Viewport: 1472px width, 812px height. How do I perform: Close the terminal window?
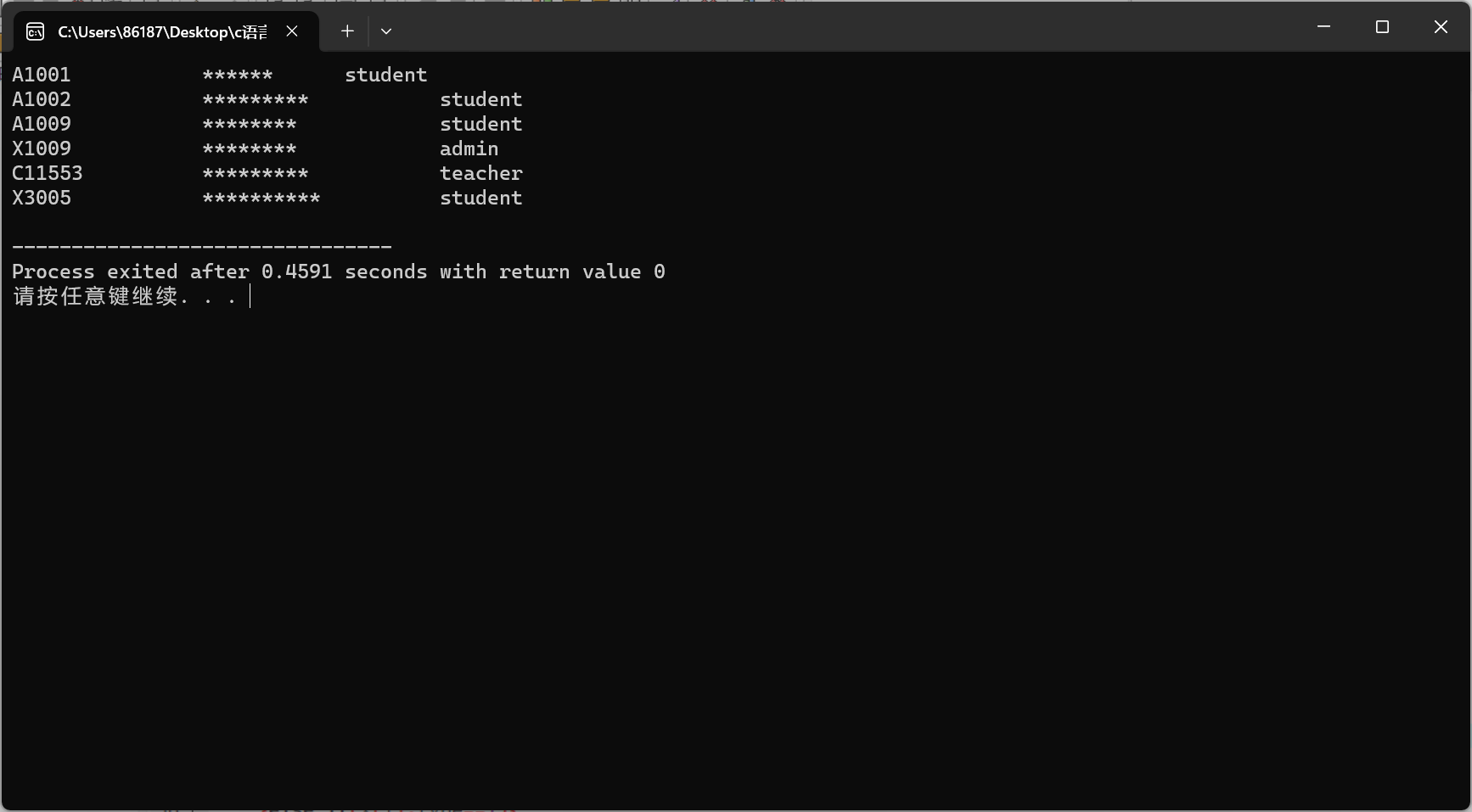[1441, 27]
